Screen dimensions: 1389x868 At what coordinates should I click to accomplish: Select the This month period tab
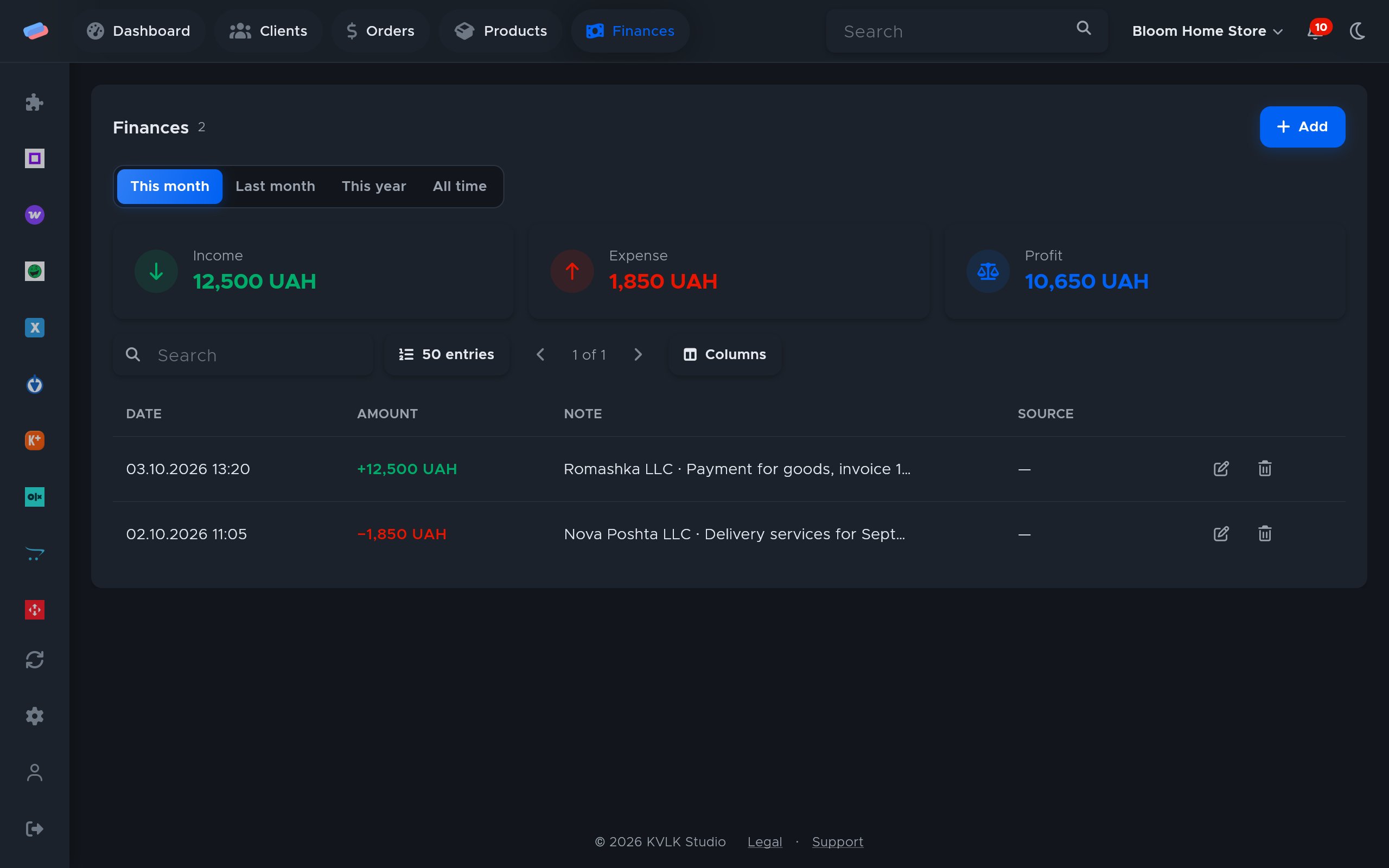click(170, 187)
